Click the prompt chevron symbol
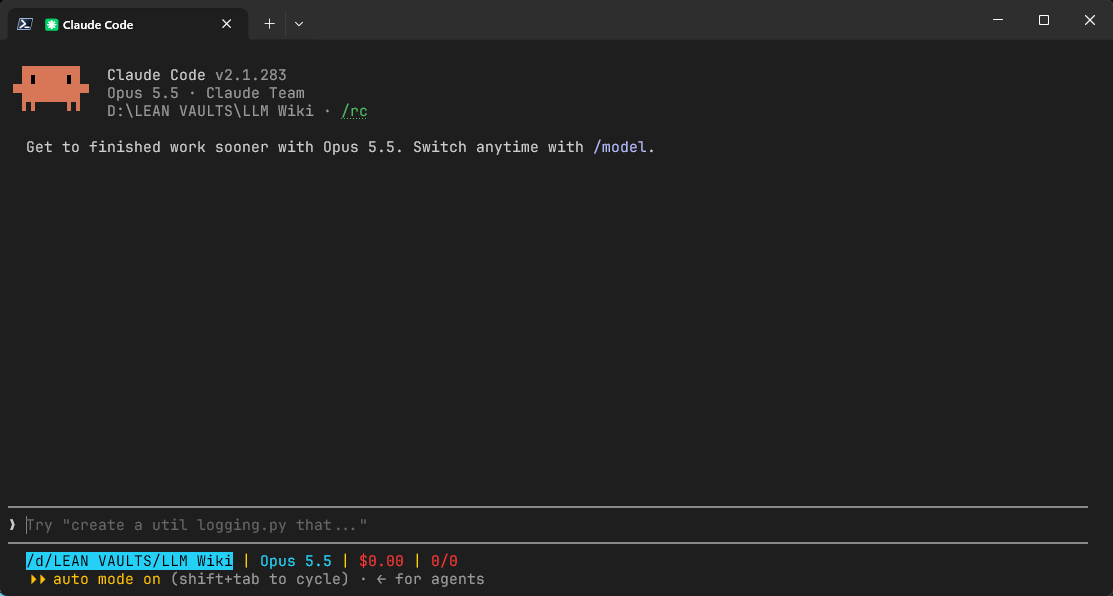Image resolution: width=1113 pixels, height=596 pixels. [12, 525]
